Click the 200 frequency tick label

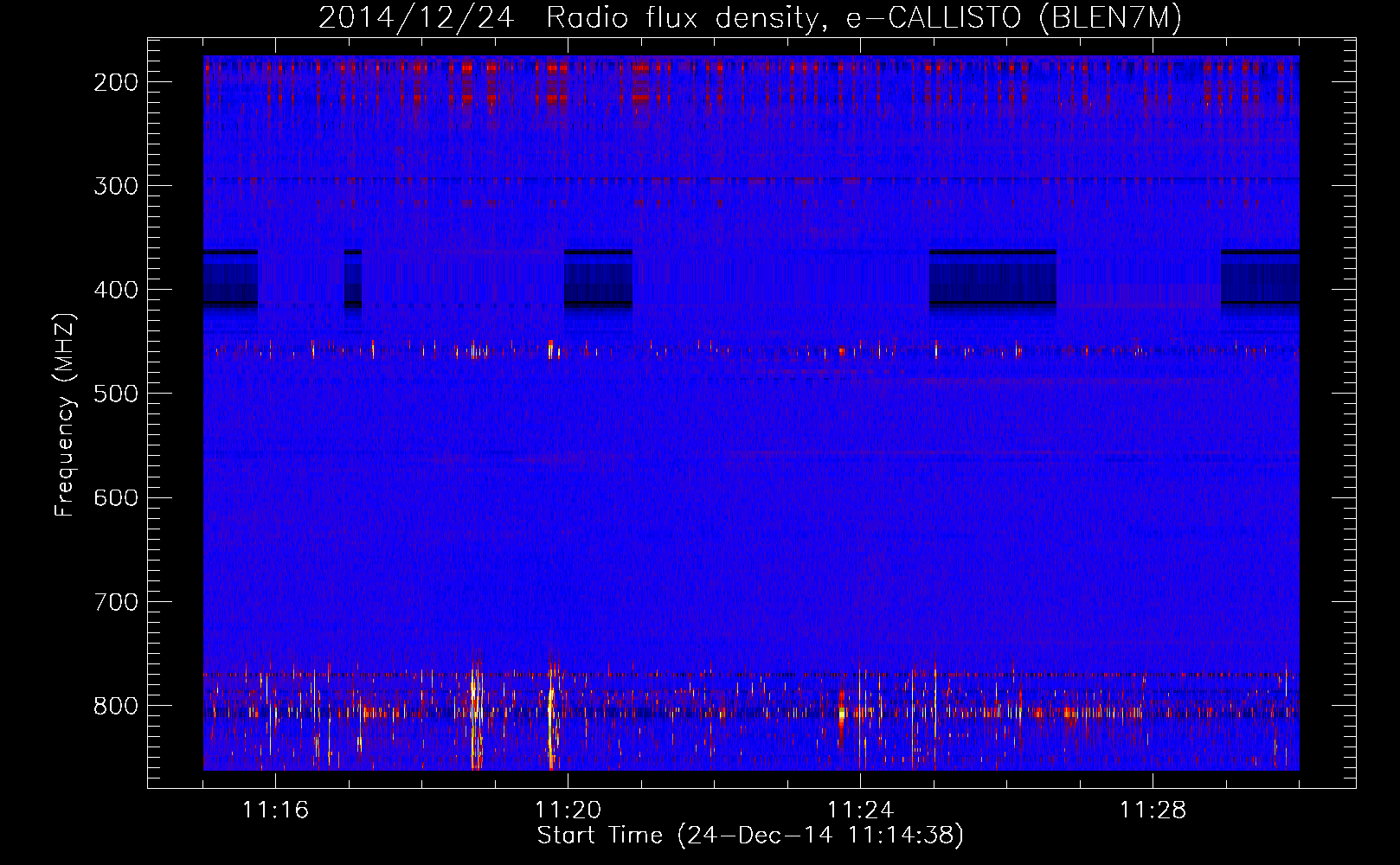click(x=116, y=82)
